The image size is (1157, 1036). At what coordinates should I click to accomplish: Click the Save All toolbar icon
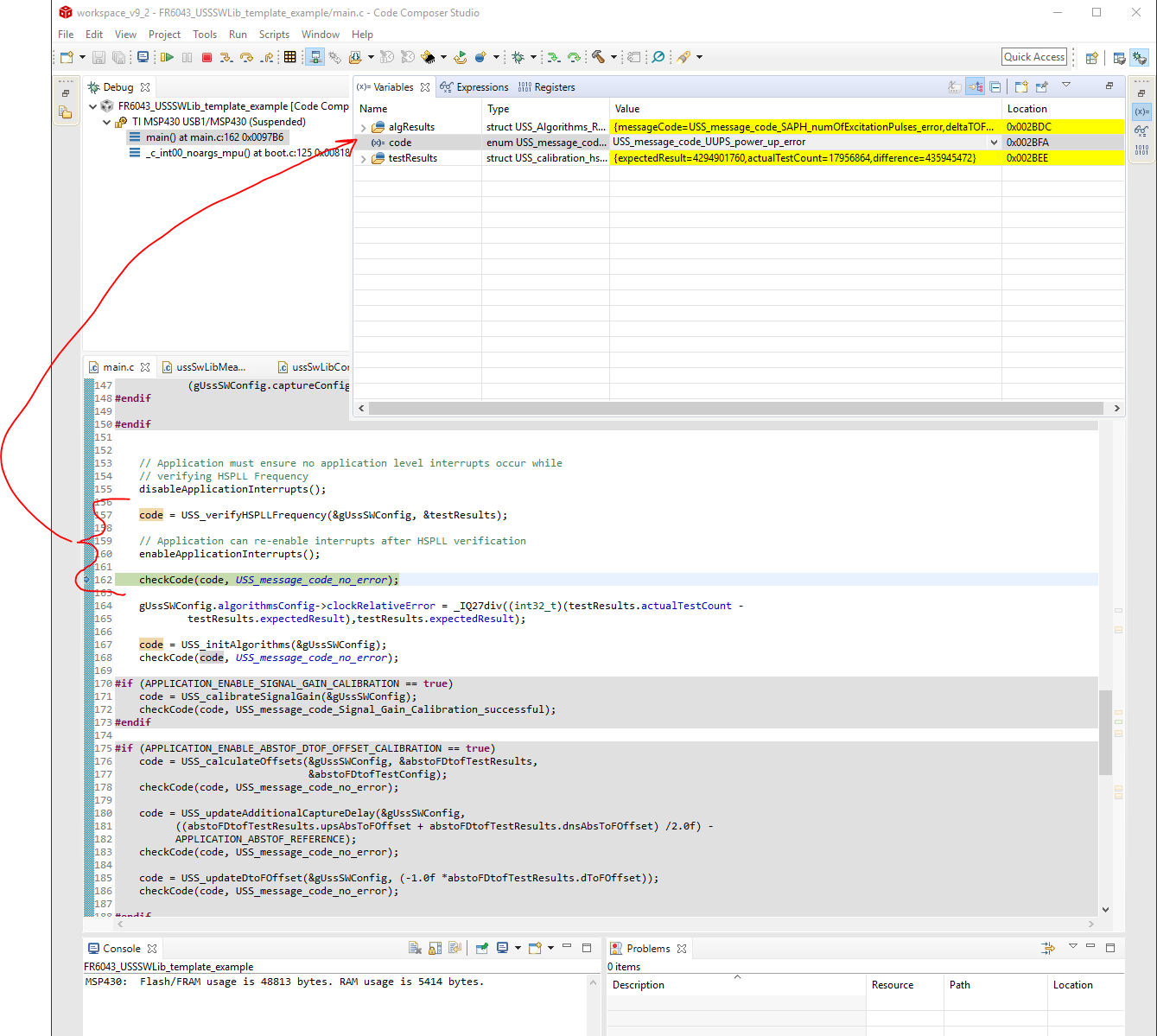click(118, 57)
